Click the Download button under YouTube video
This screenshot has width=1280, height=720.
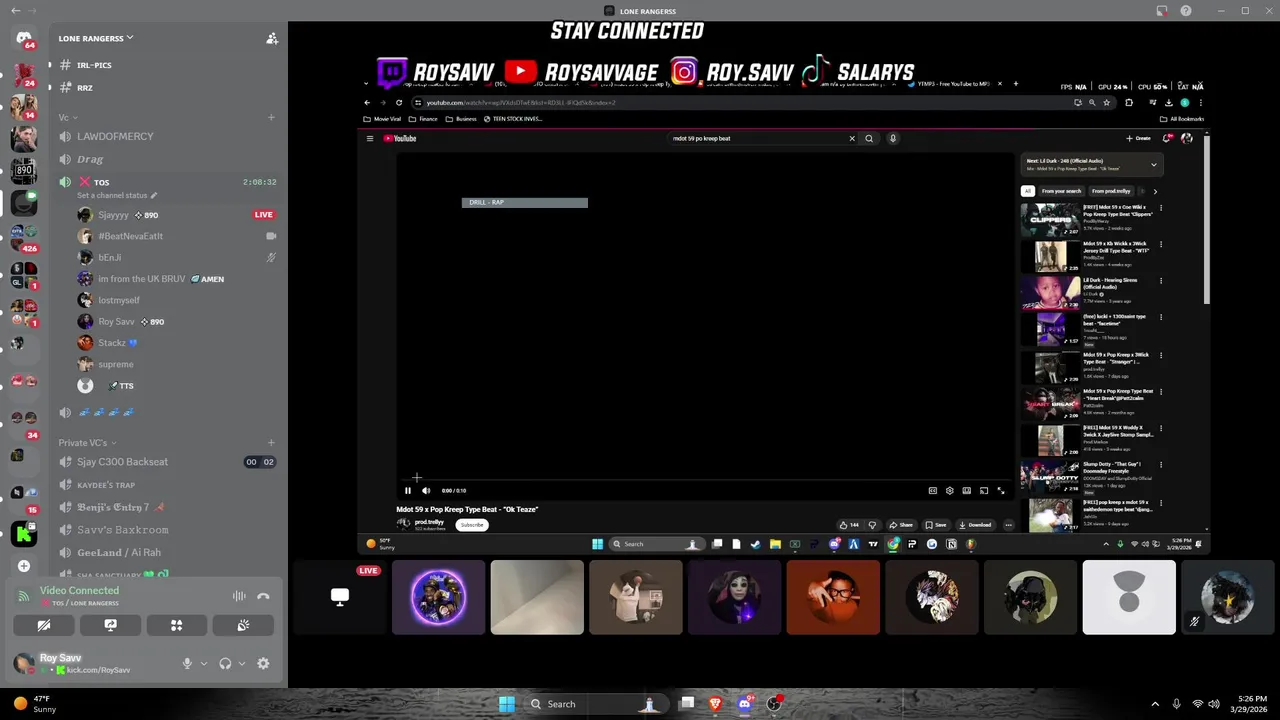(x=975, y=525)
